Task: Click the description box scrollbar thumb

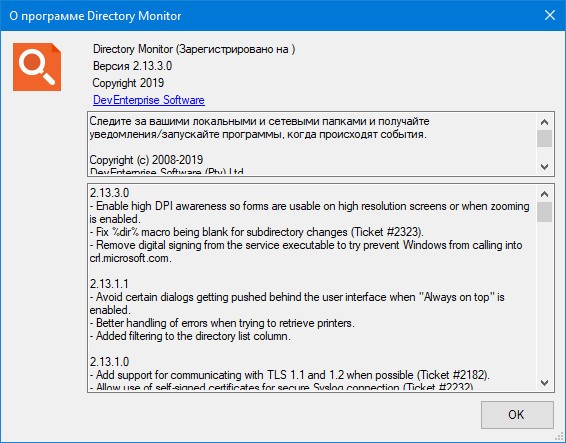Action: click(x=544, y=139)
